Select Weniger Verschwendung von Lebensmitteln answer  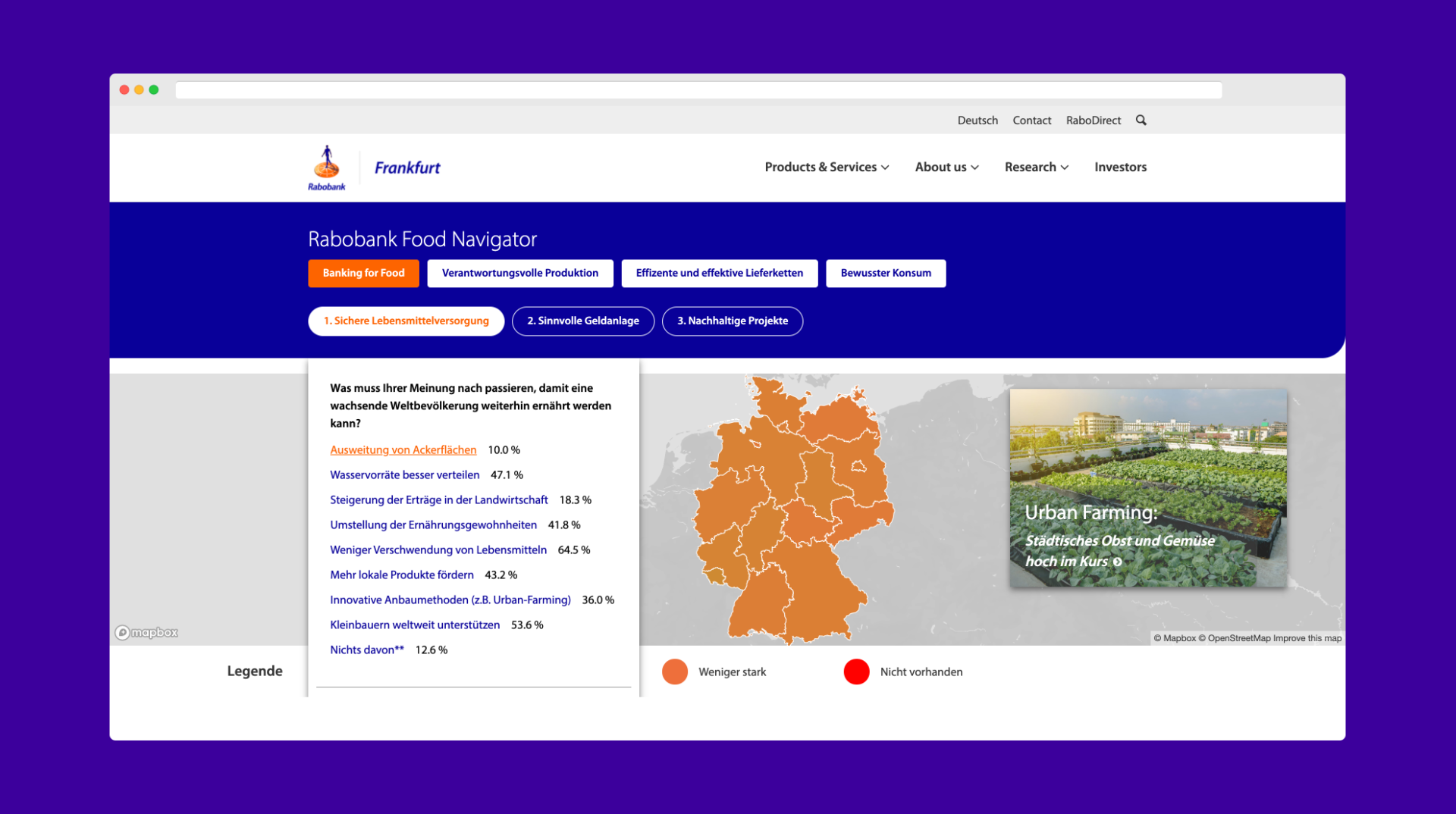coord(438,549)
